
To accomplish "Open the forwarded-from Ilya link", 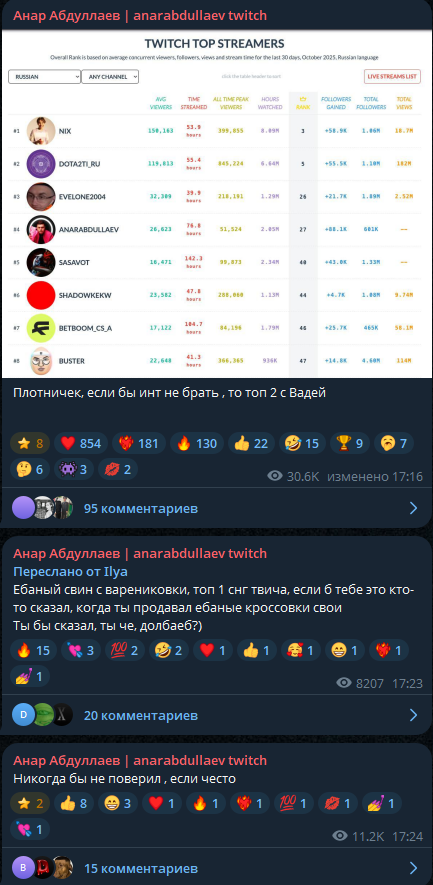I will (x=70, y=572).
